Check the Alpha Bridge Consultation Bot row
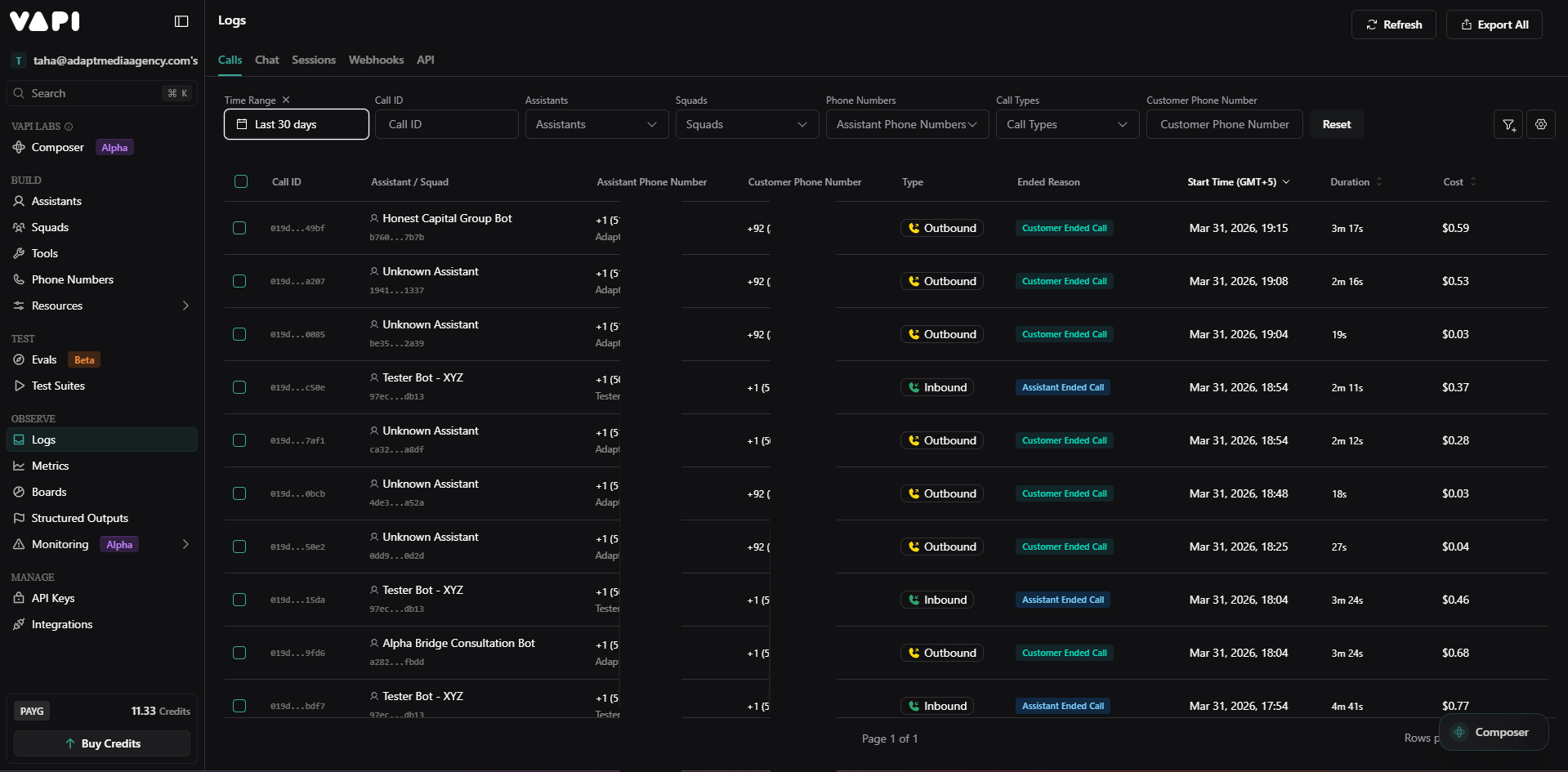 [239, 653]
